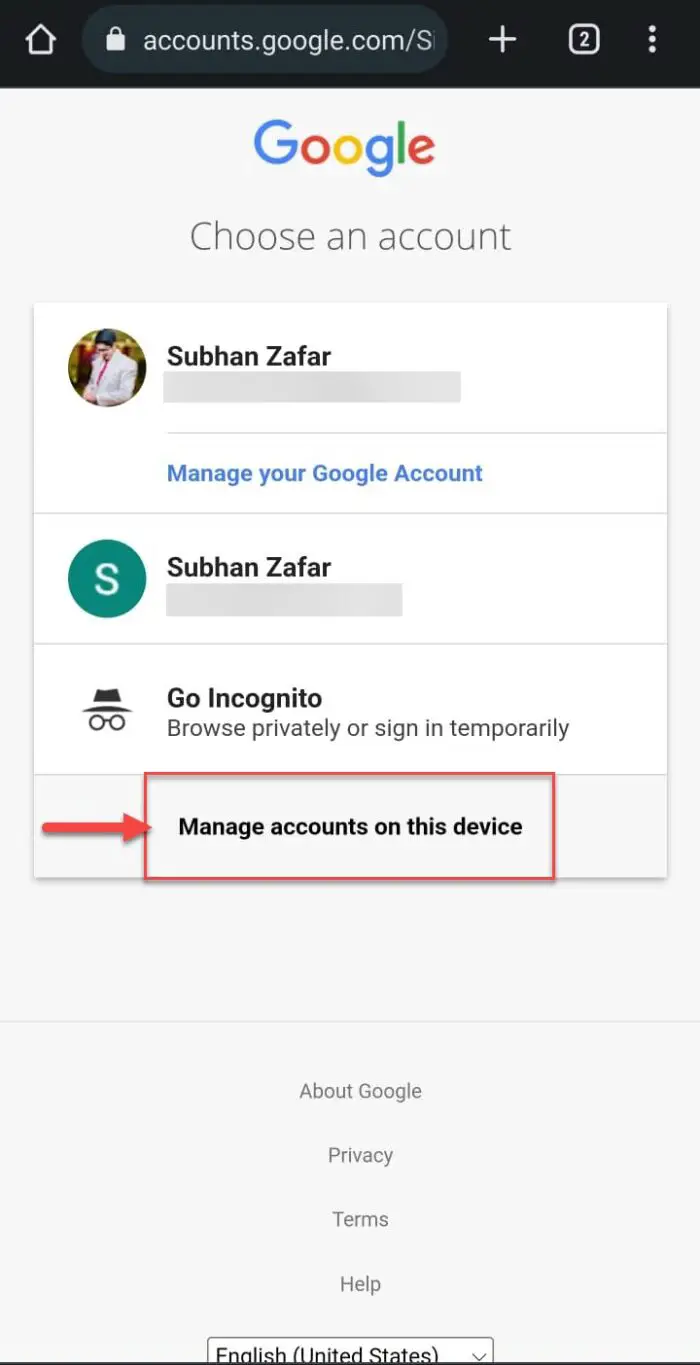View Google's Privacy policy
700x1365 pixels.
point(360,1155)
